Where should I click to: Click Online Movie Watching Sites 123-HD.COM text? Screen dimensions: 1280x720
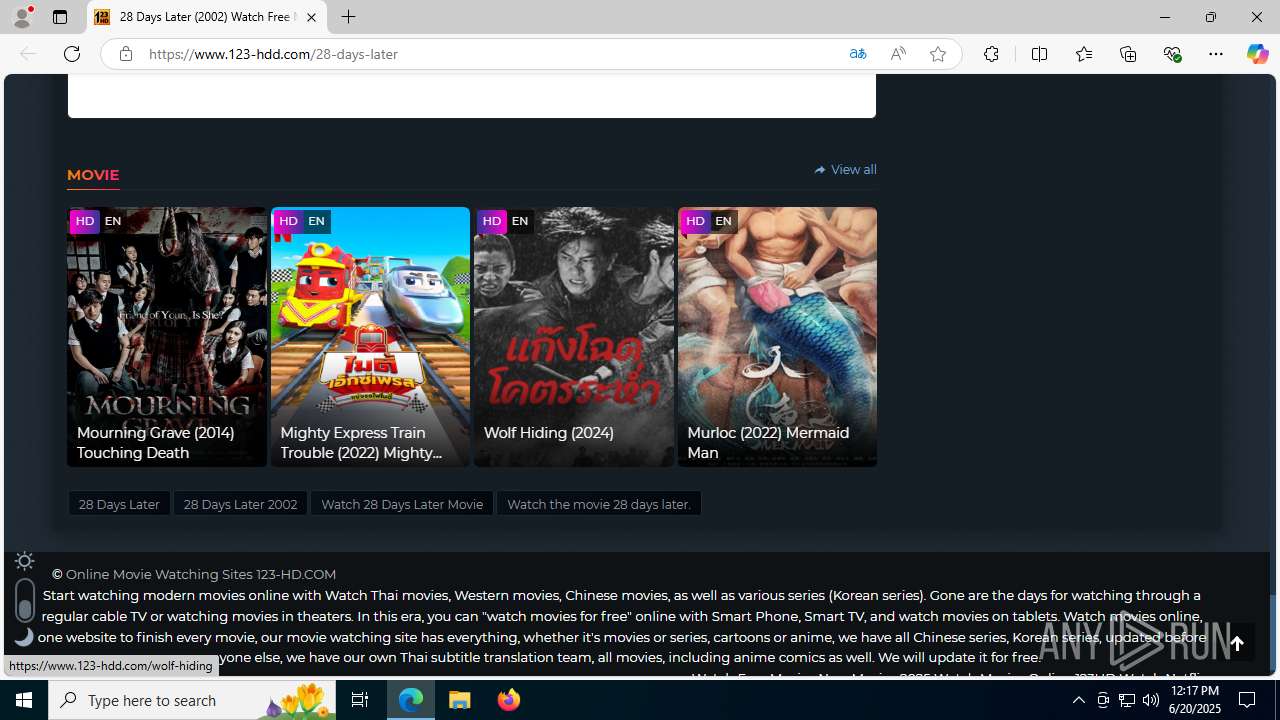point(201,574)
